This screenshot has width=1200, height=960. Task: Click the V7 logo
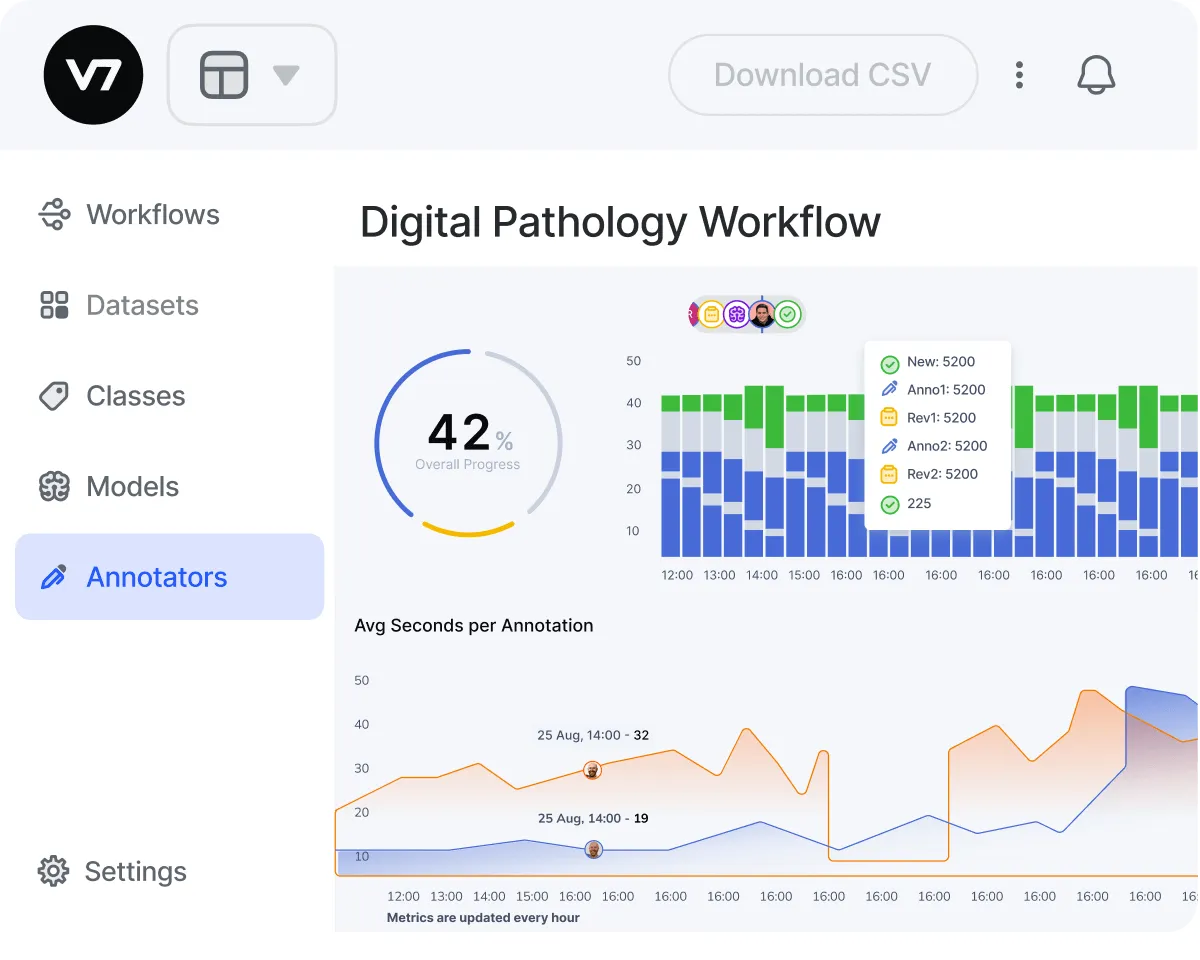point(93,74)
